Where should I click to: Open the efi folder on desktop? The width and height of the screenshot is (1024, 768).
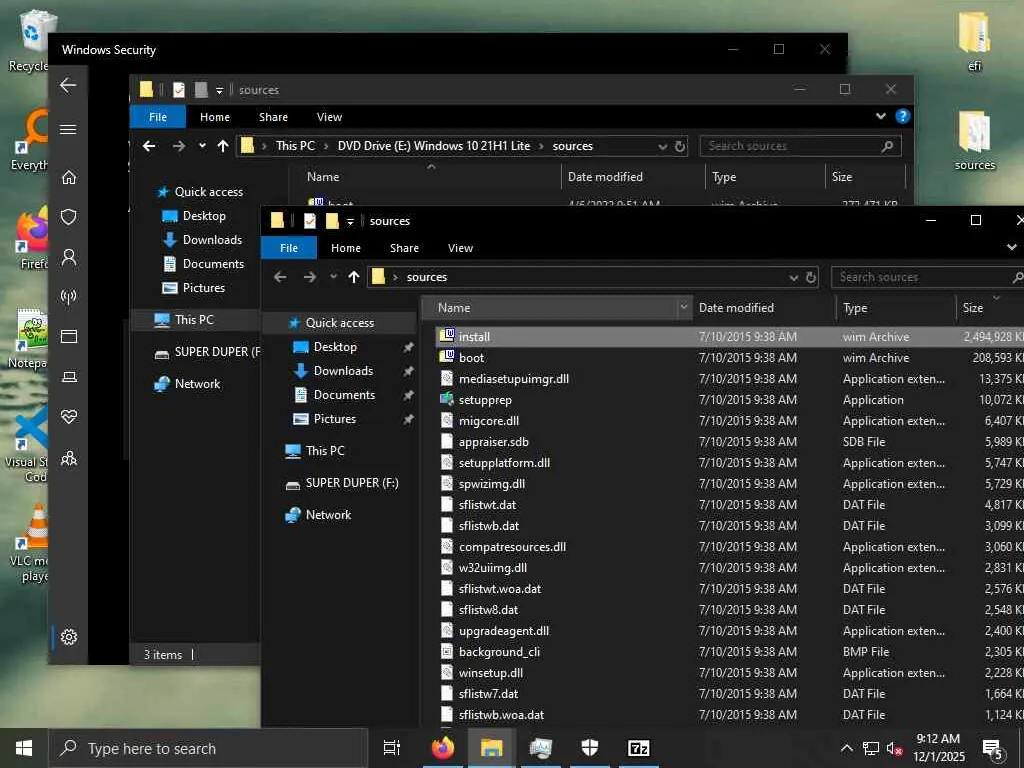(974, 40)
